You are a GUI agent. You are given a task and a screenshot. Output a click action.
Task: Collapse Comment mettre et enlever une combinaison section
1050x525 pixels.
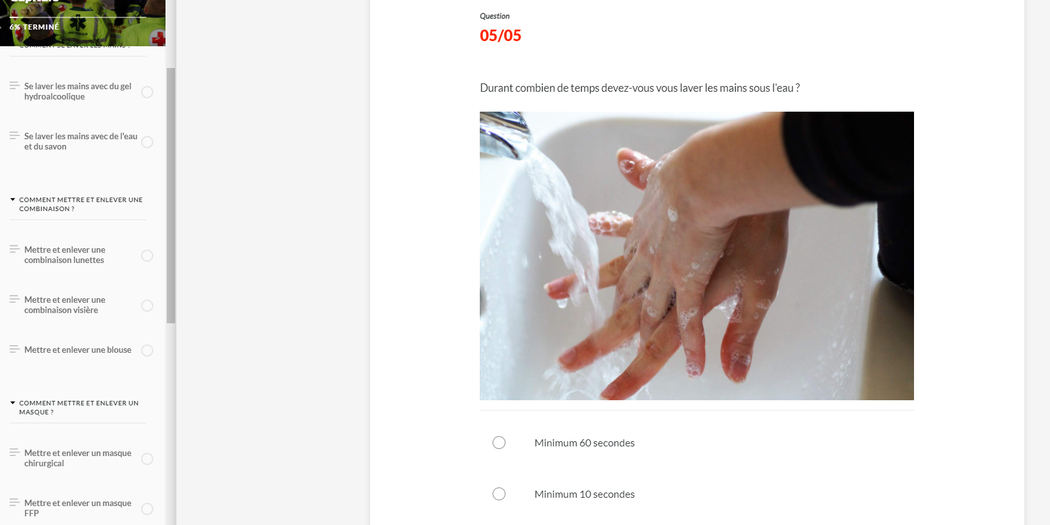(x=13, y=200)
